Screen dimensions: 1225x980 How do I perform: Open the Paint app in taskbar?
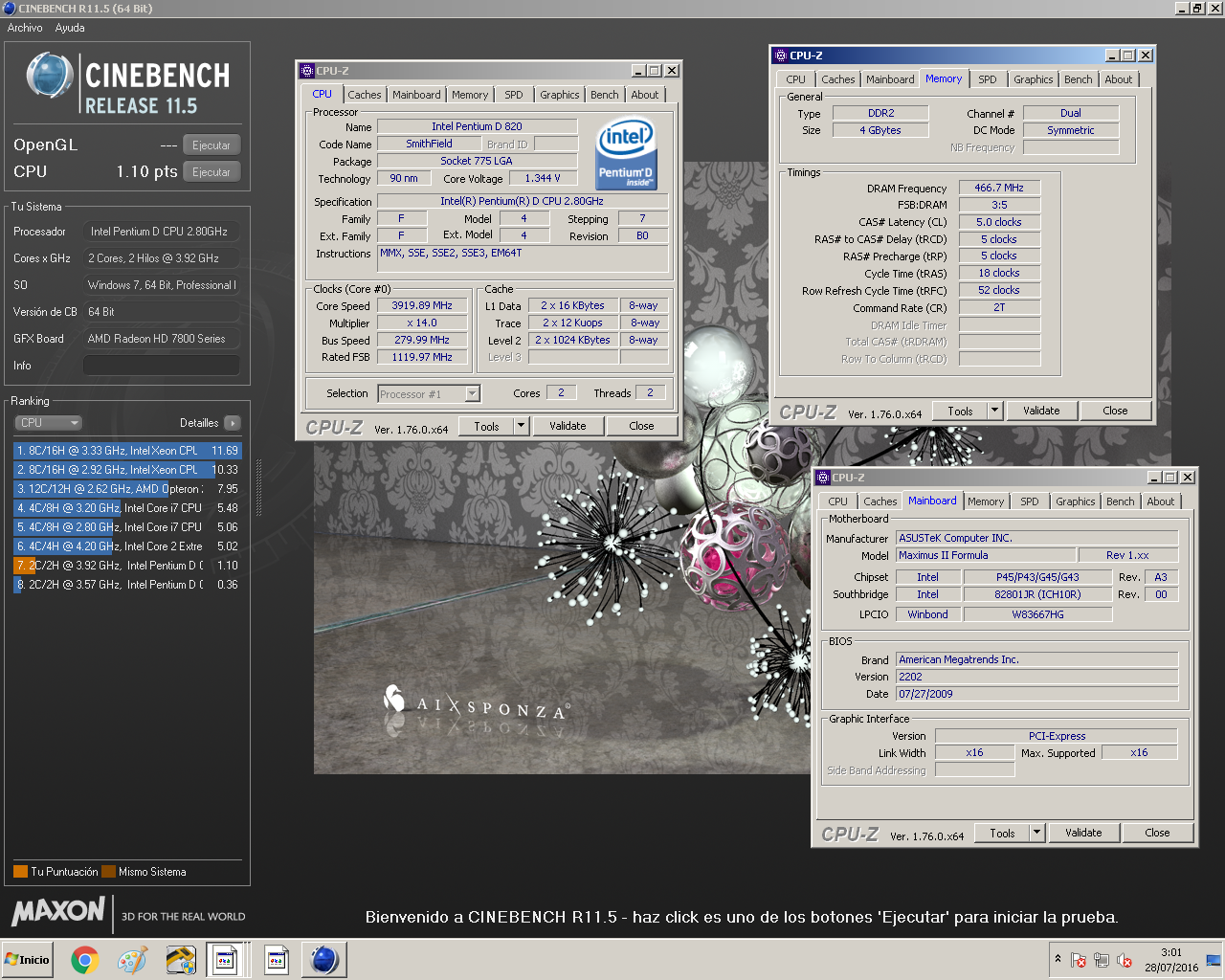pyautogui.click(x=132, y=960)
